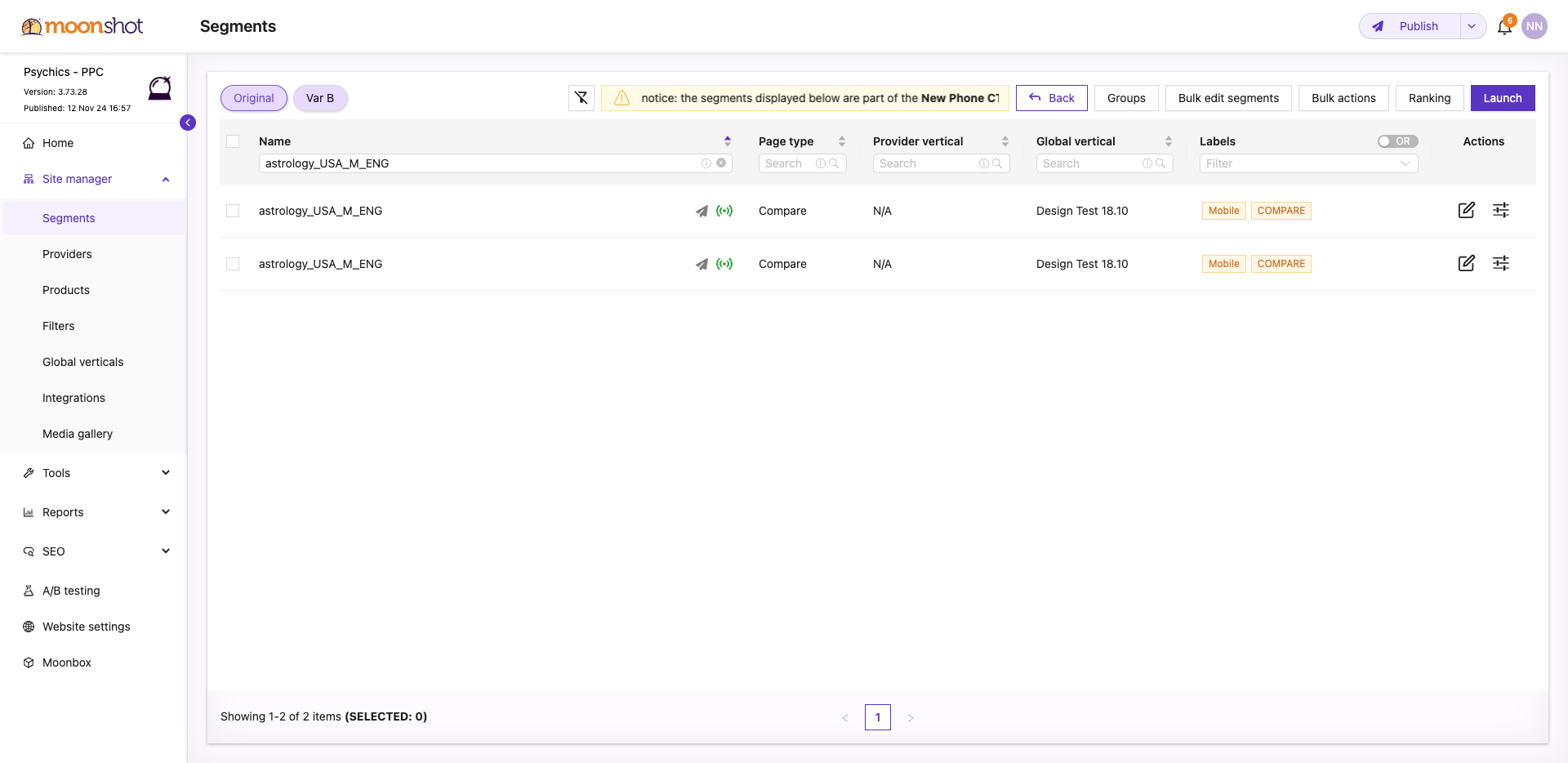This screenshot has width=1568, height=763.
Task: Collapse the Site manager section
Action: point(166,179)
